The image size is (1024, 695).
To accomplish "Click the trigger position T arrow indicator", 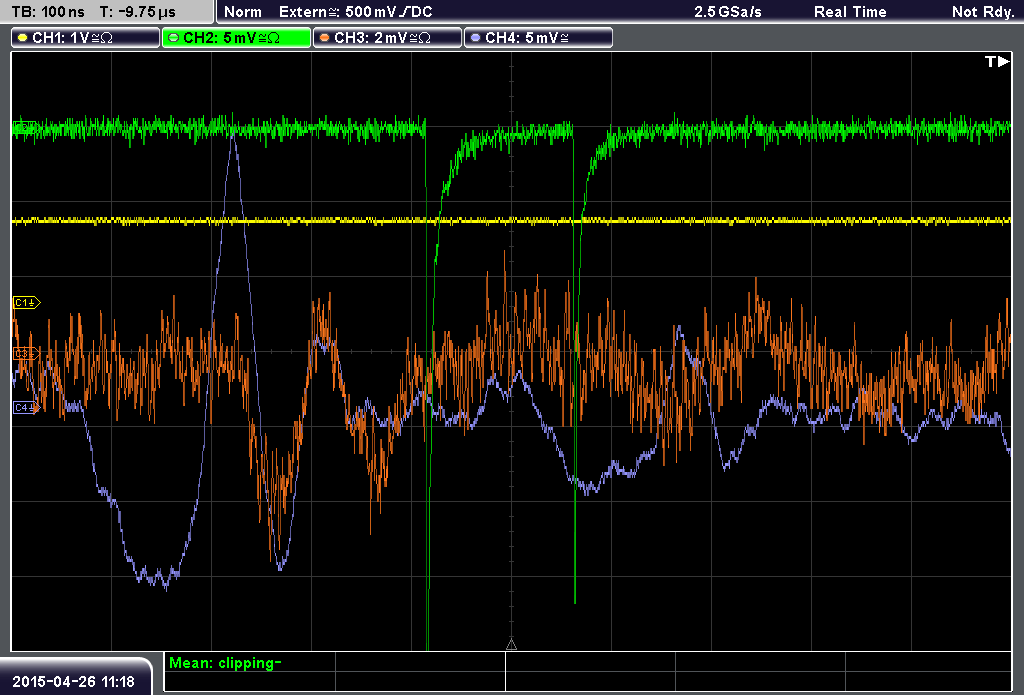I will (997, 61).
